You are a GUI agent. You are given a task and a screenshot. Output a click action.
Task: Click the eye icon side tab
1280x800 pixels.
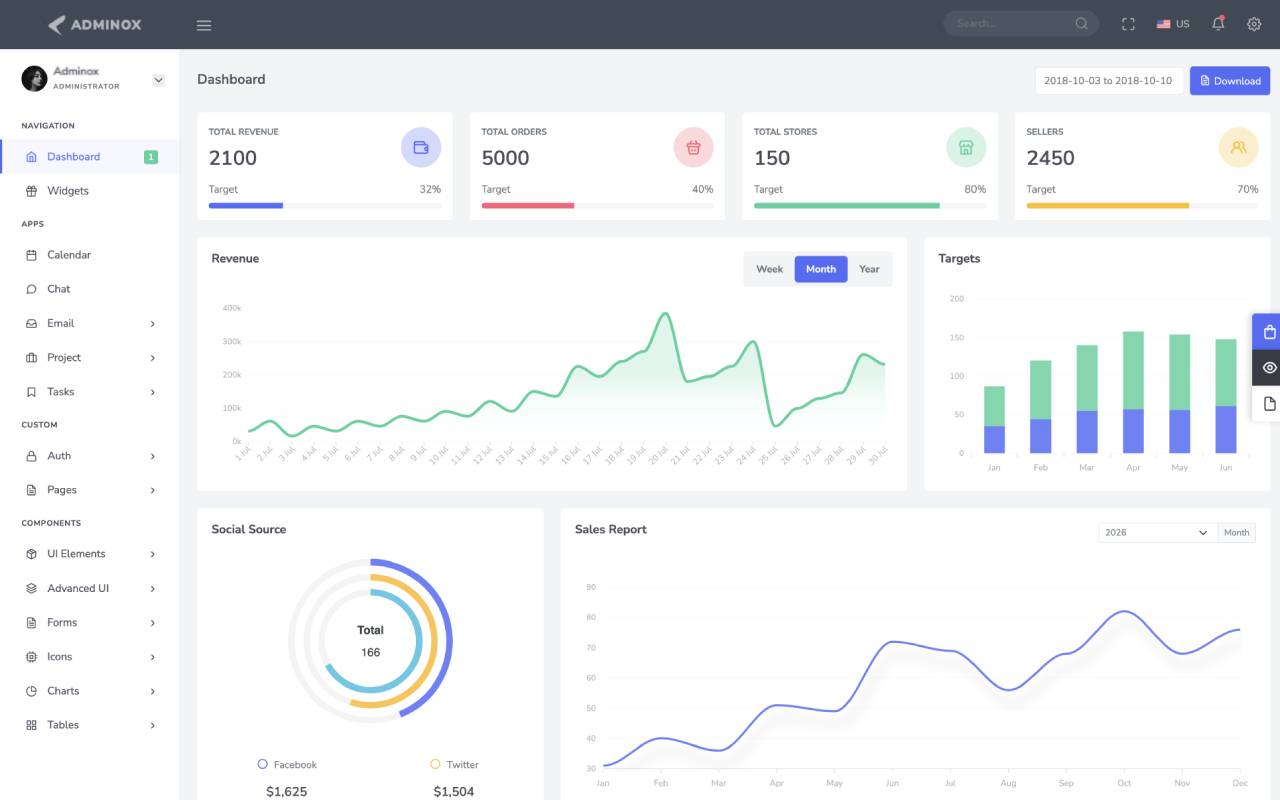1270,368
